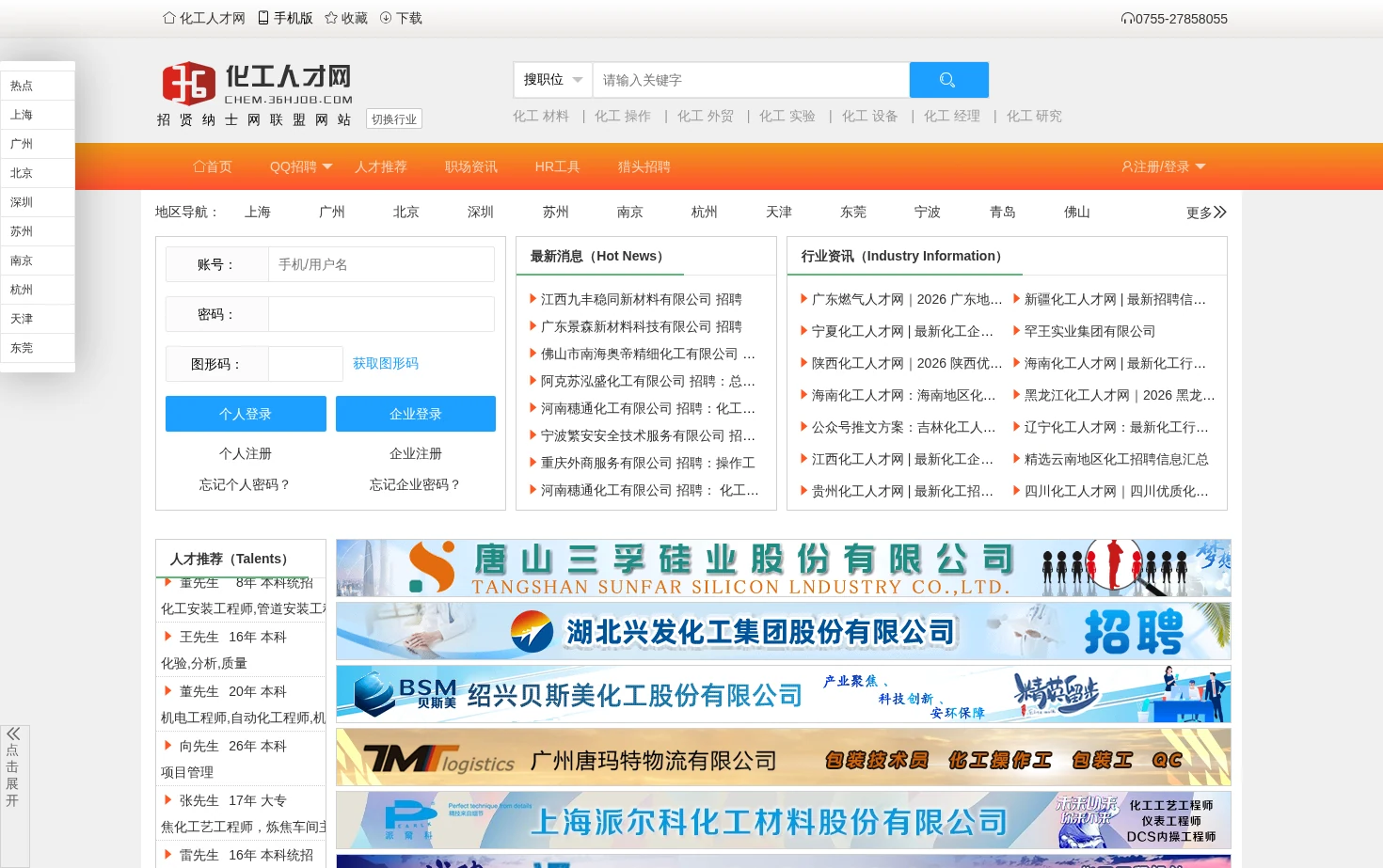The height and width of the screenshot is (868, 1383).
Task: Open 湖北兴发化工集团 banner ad
Action: pos(784,631)
